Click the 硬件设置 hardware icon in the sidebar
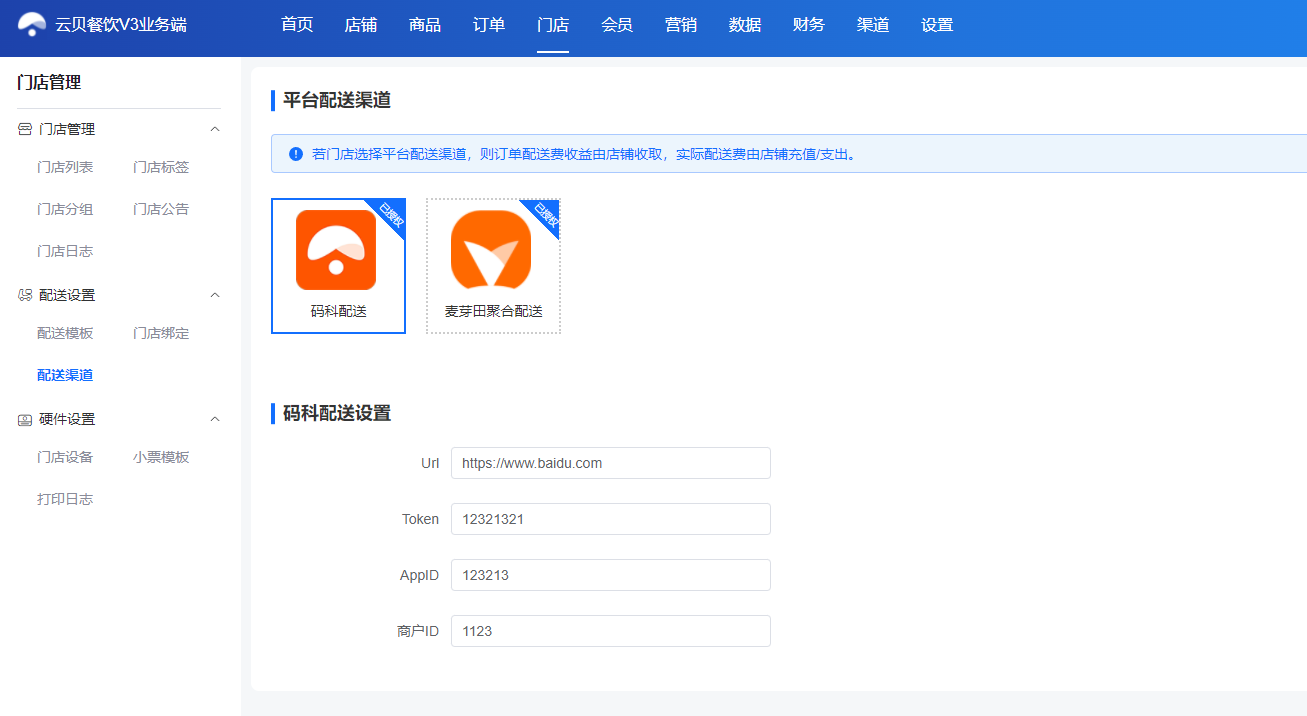The width and height of the screenshot is (1307, 716). tap(25, 420)
